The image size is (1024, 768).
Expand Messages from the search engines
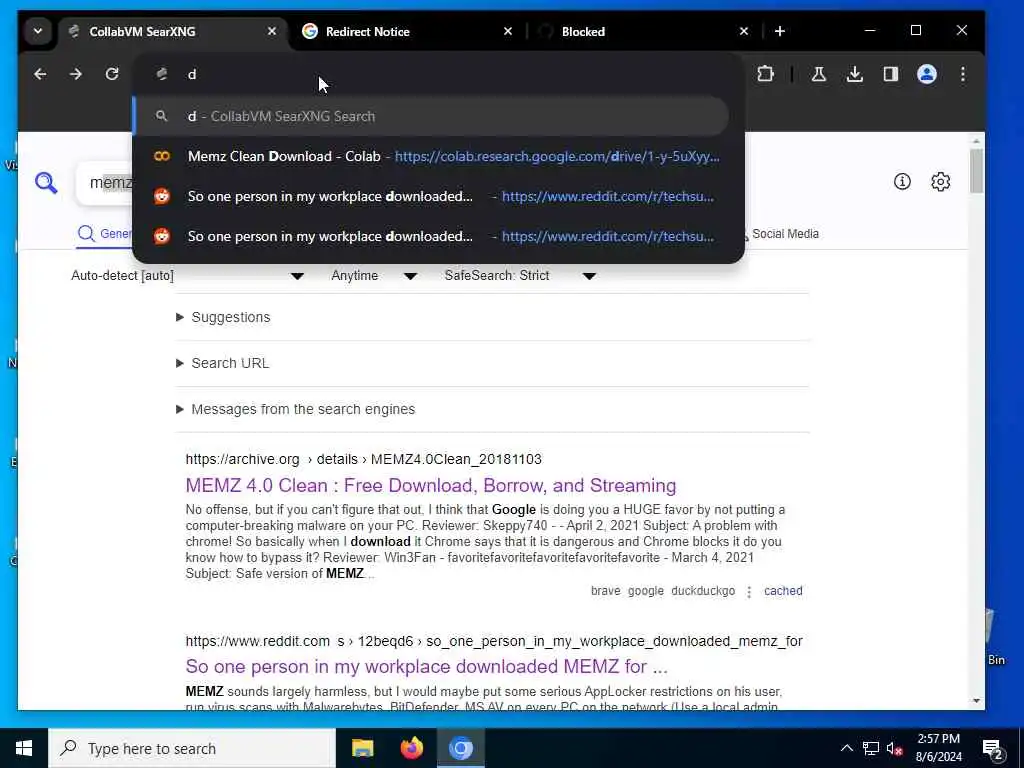point(296,409)
